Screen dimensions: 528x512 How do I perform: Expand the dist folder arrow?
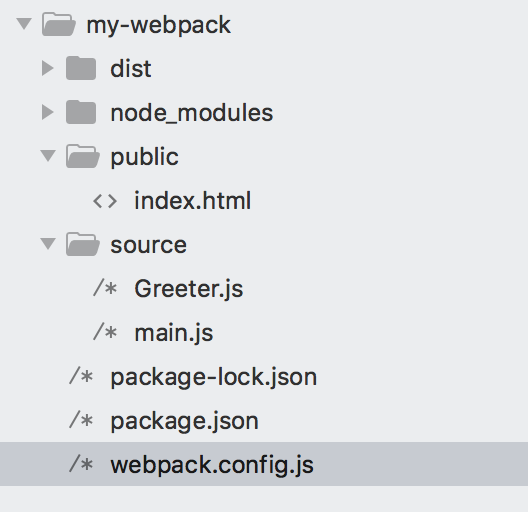[47, 68]
